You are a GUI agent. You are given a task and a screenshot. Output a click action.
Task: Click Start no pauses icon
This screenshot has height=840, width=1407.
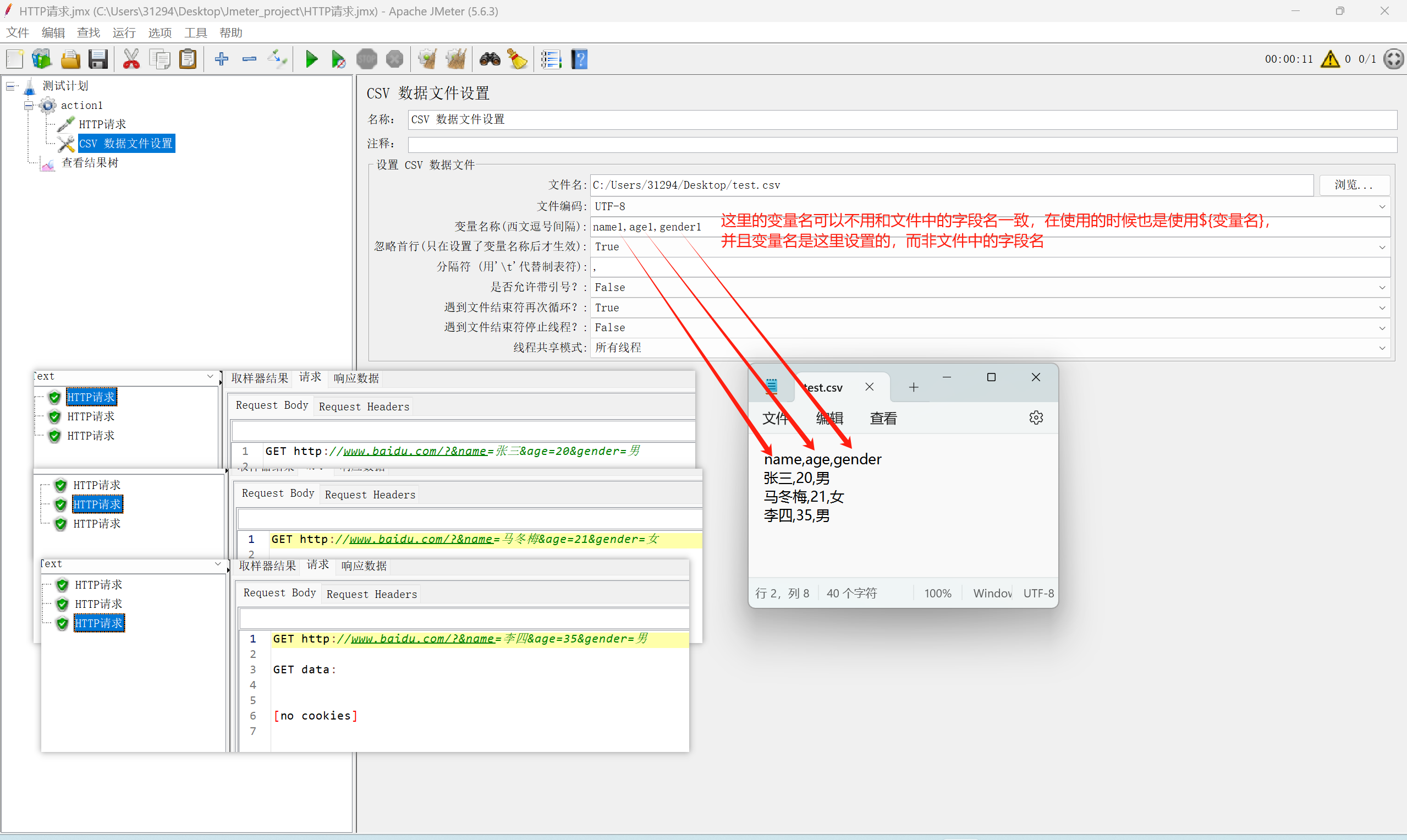point(338,59)
